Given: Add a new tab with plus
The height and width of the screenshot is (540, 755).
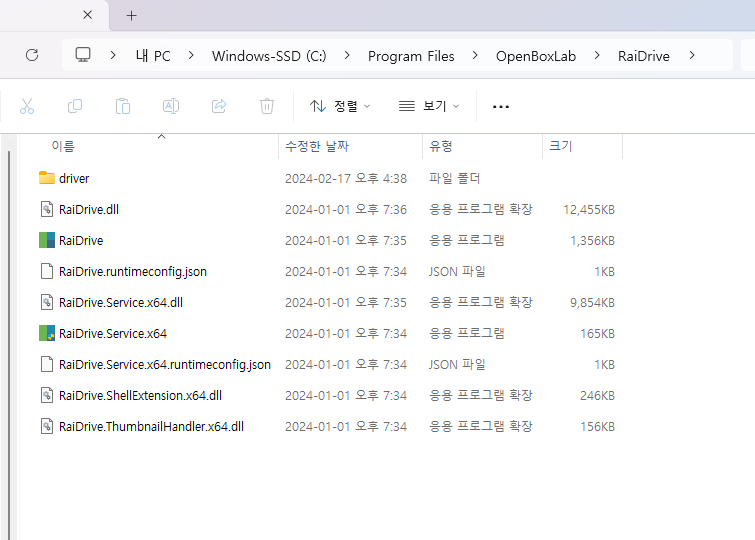Looking at the screenshot, I should click(131, 16).
